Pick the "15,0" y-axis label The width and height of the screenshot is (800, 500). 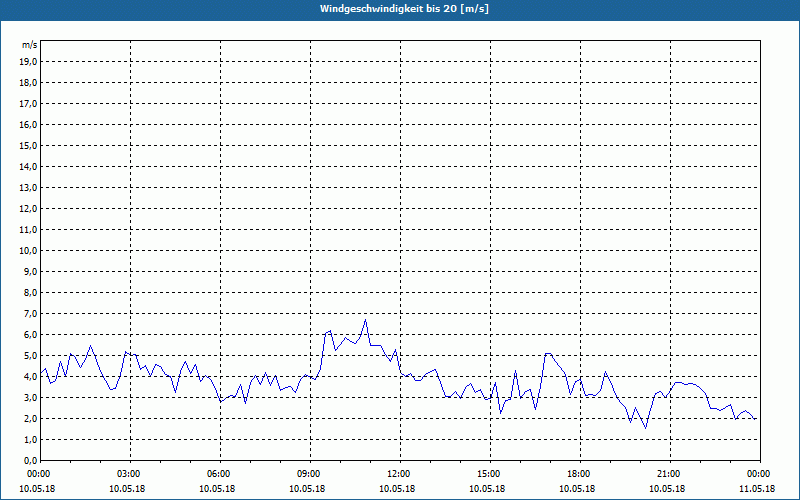click(28, 145)
